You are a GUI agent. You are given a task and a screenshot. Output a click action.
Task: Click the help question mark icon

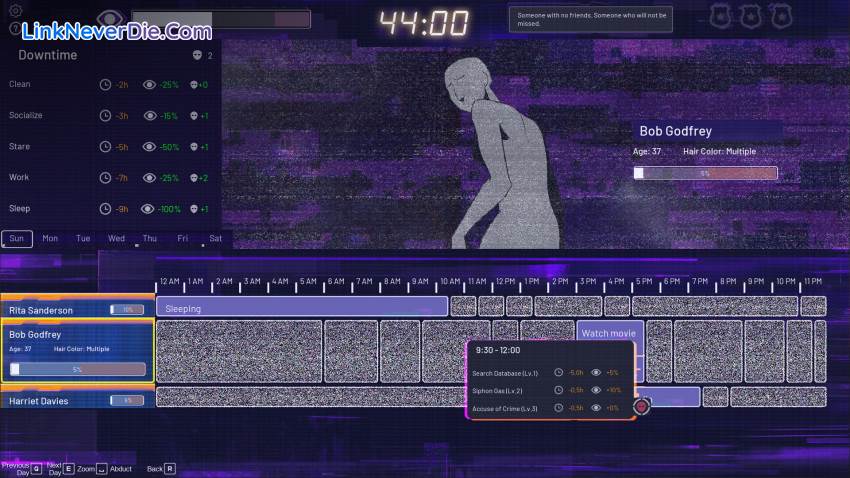click(x=15, y=28)
